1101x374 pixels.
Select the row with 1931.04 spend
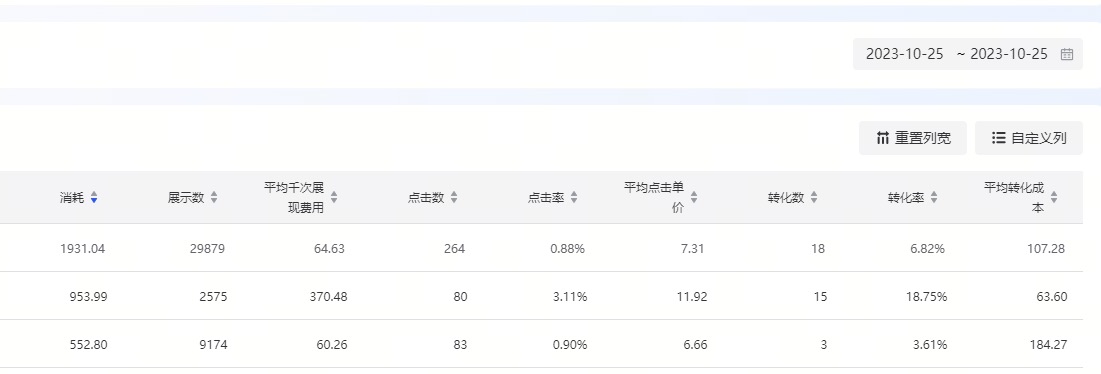click(x=541, y=248)
